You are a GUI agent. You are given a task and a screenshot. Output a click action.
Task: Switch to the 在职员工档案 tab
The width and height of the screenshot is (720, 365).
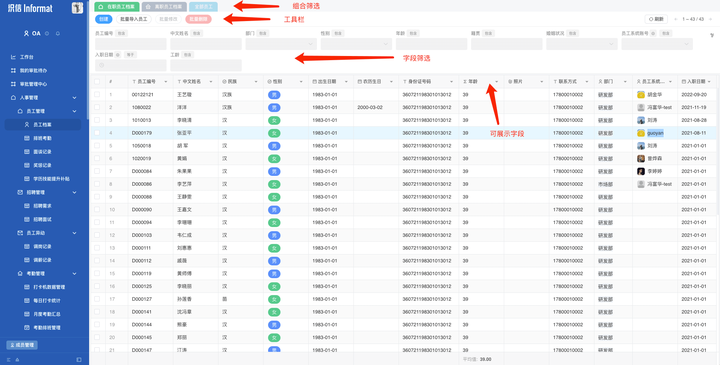(117, 6)
